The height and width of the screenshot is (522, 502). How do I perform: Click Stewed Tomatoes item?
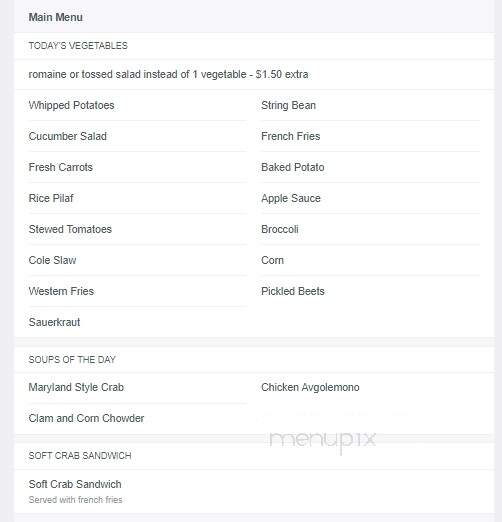click(x=70, y=229)
